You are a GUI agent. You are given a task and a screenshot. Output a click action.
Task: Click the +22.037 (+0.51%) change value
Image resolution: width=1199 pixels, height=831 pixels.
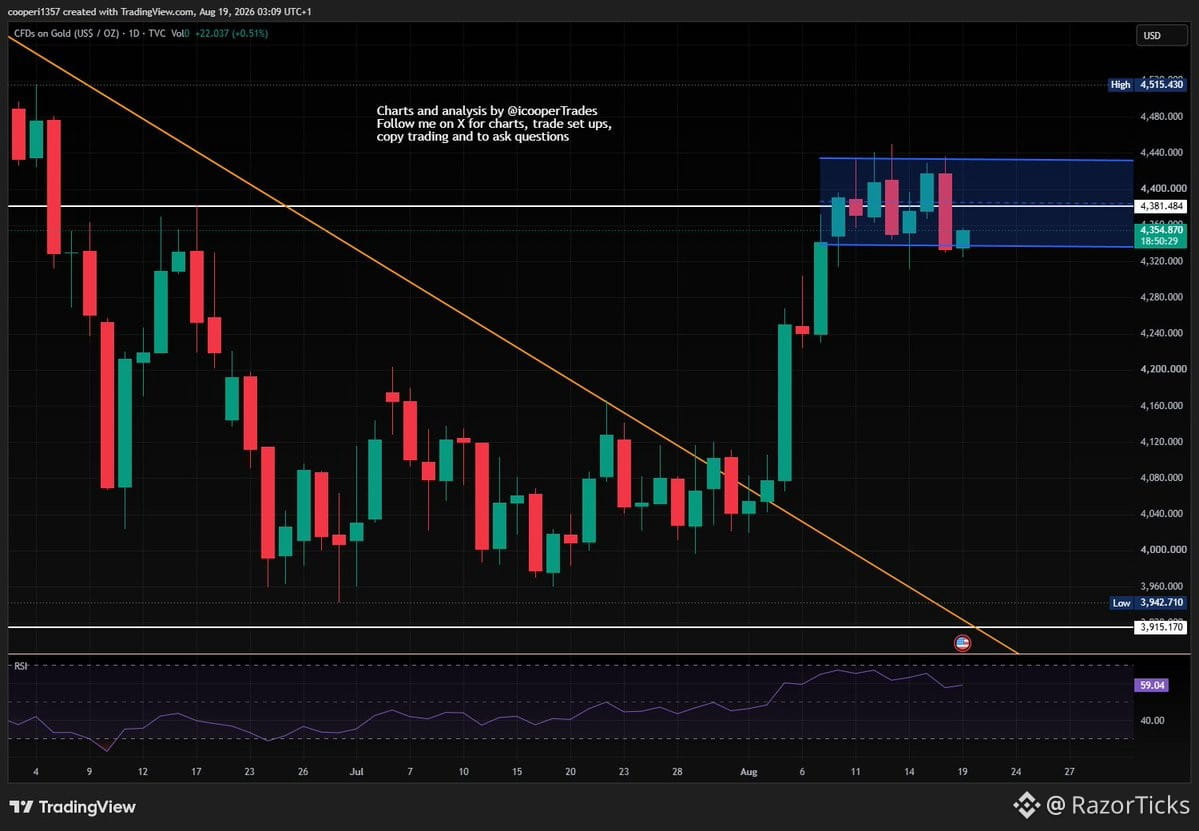click(232, 34)
